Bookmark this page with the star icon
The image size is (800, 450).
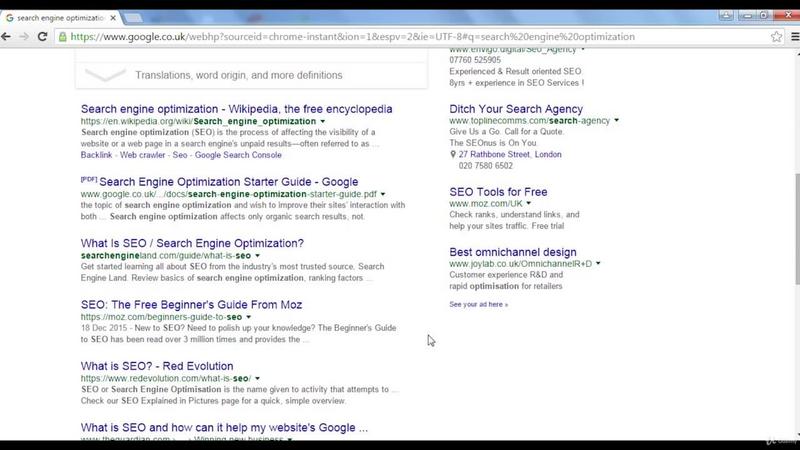click(776, 37)
